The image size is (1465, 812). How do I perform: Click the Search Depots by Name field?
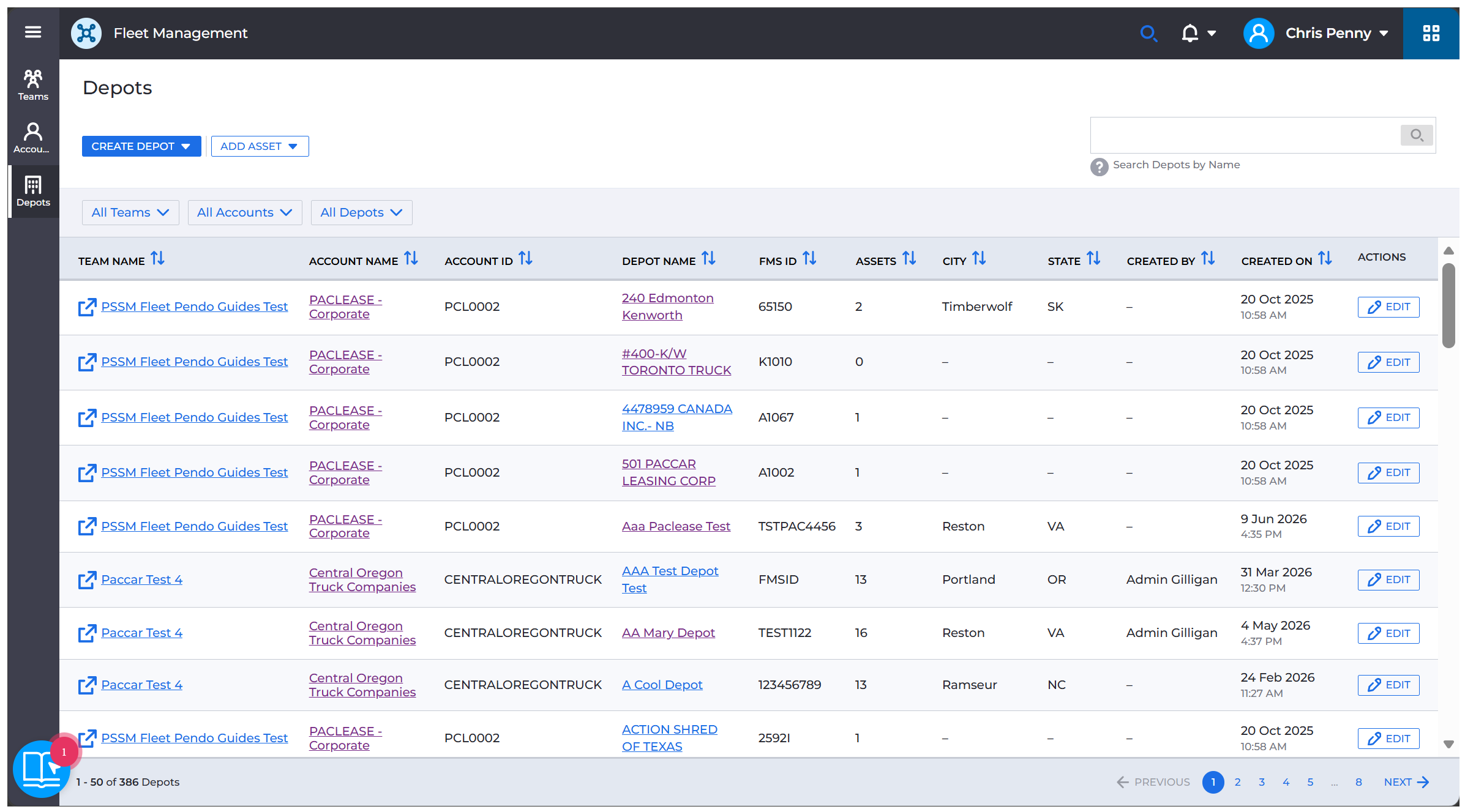(x=1245, y=135)
